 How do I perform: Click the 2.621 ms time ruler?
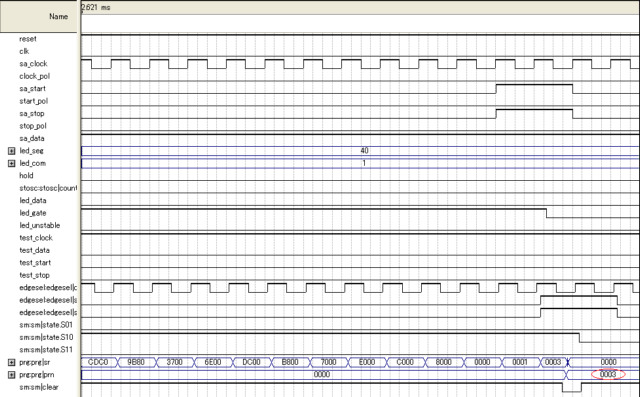click(96, 7)
